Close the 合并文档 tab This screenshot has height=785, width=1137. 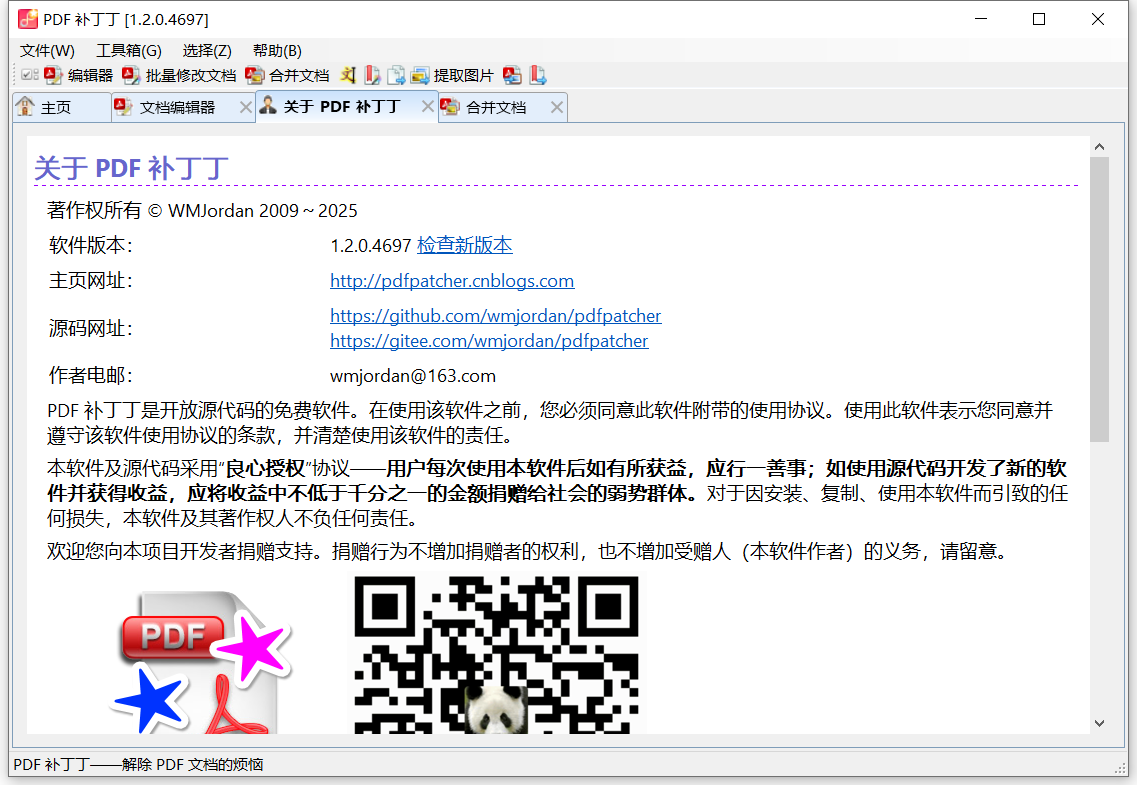[x=557, y=107]
